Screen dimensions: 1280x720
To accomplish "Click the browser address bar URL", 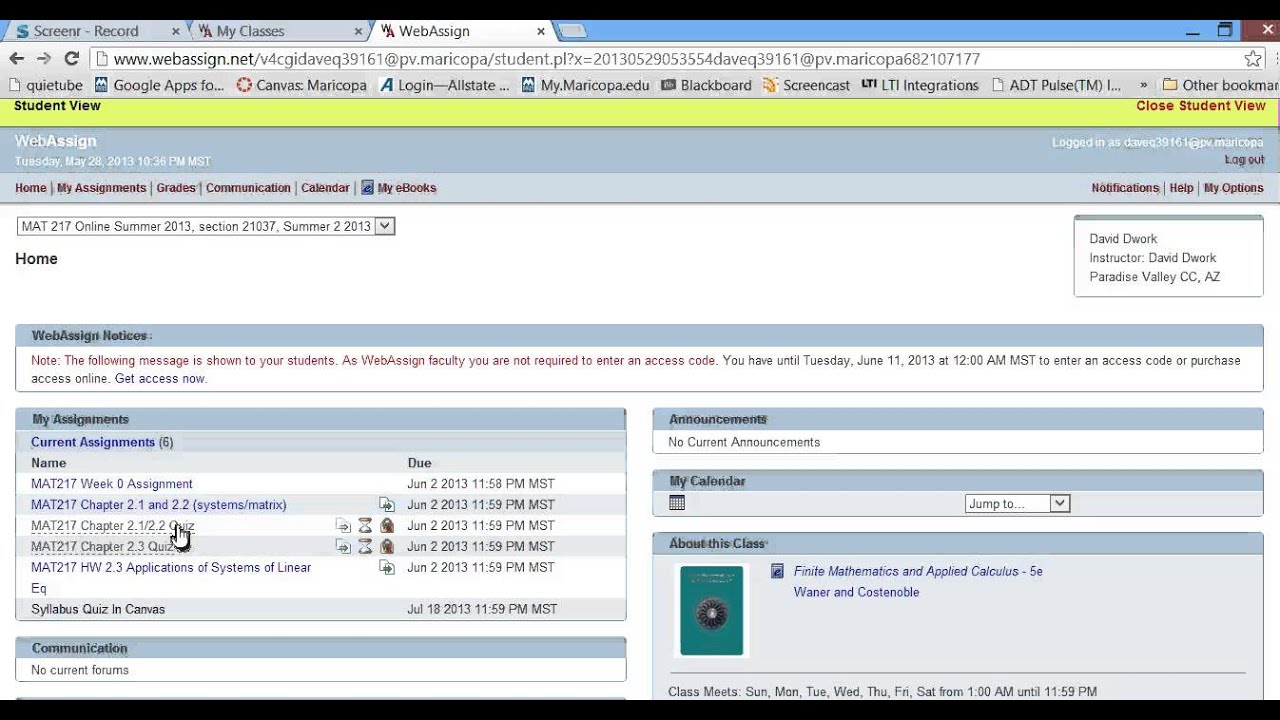I will pos(547,59).
